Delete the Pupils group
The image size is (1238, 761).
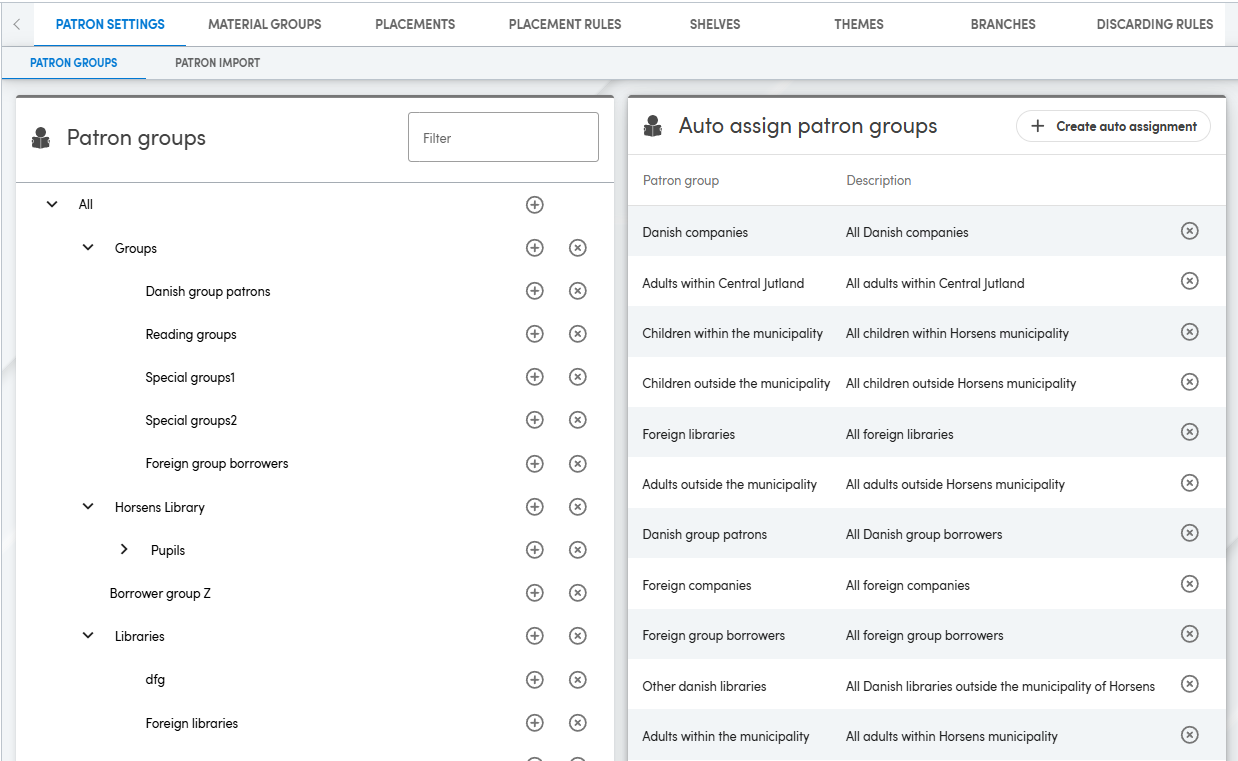pos(578,550)
